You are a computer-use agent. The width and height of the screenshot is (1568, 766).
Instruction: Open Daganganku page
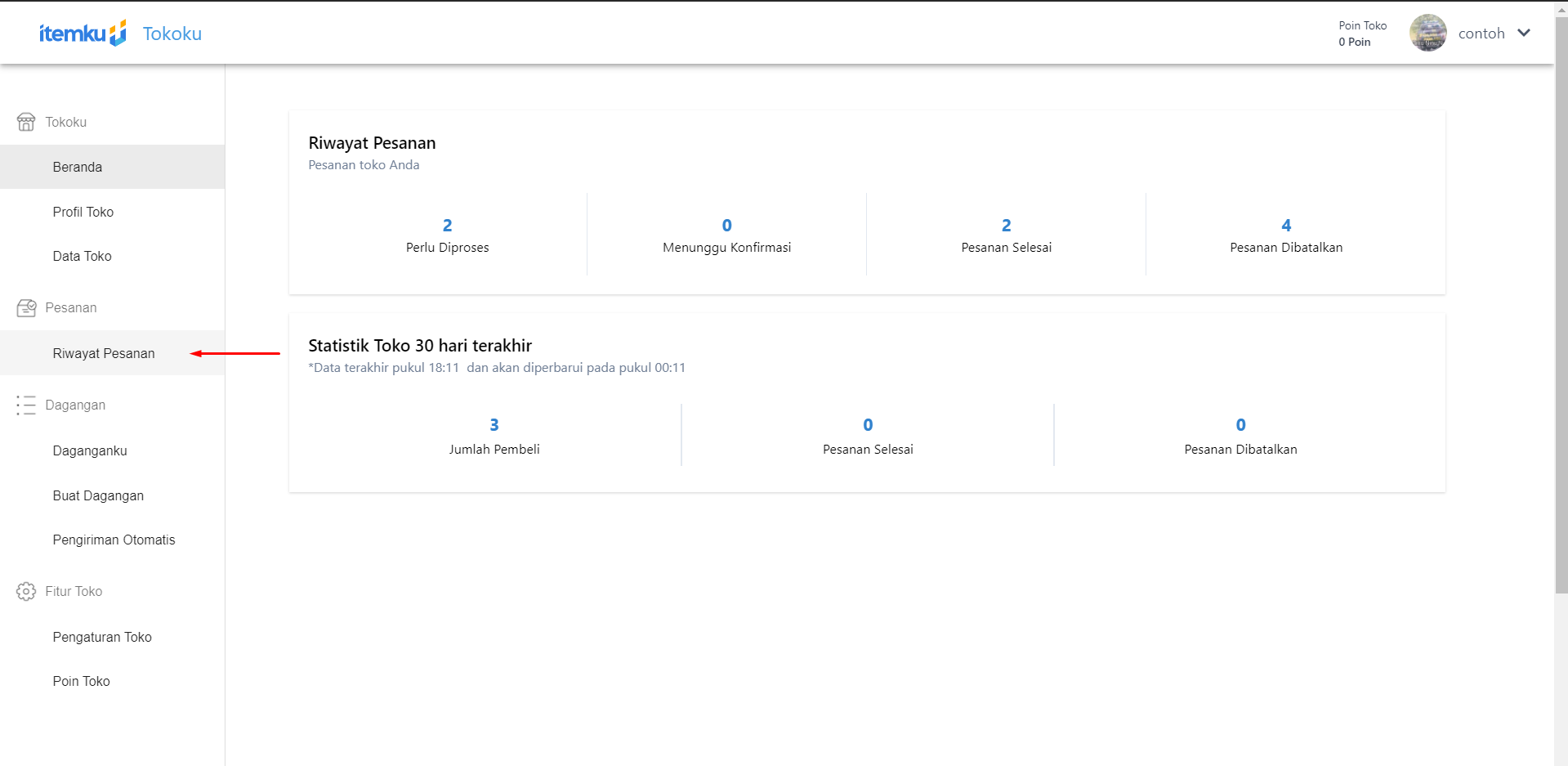point(90,450)
